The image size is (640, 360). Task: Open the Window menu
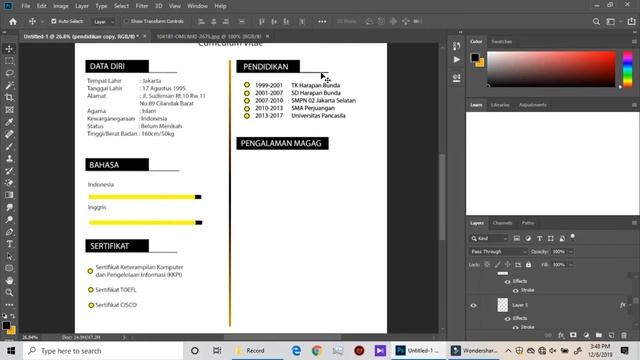[x=197, y=6]
